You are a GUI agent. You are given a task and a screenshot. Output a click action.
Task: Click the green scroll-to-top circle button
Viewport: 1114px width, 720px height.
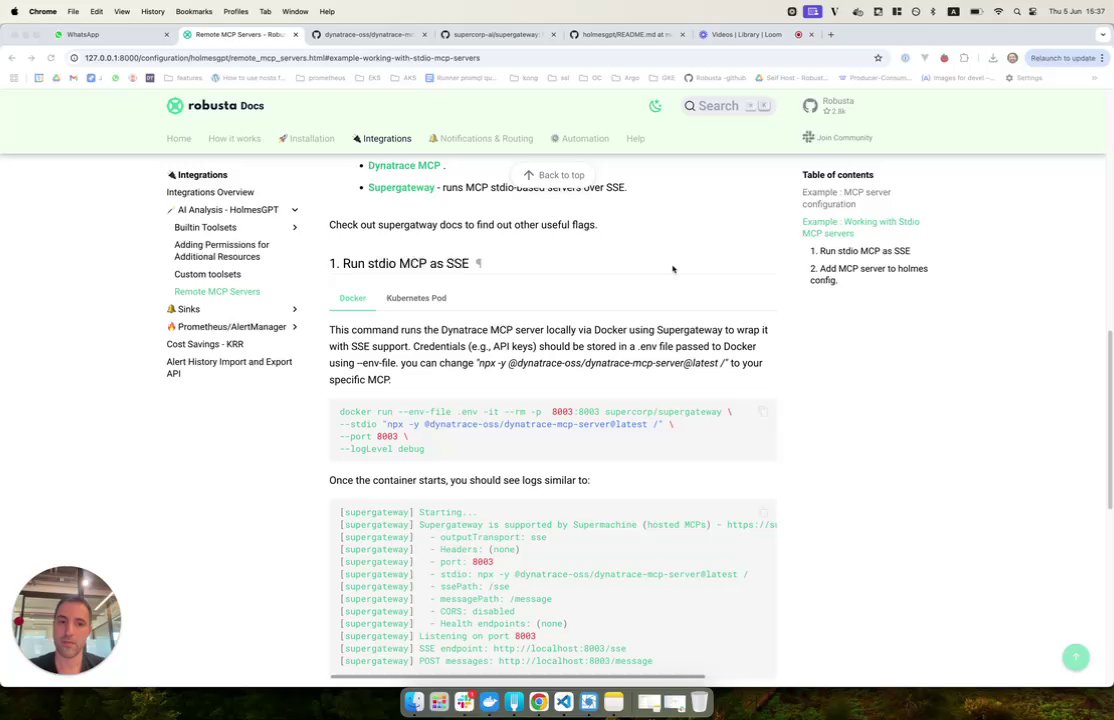tap(1076, 657)
